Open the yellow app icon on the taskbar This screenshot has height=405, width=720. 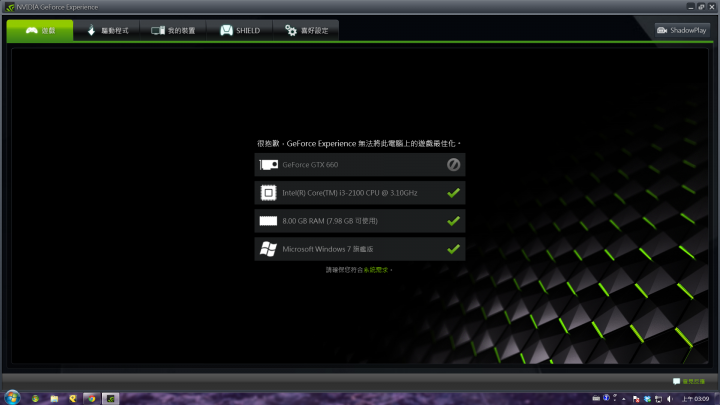pos(73,399)
